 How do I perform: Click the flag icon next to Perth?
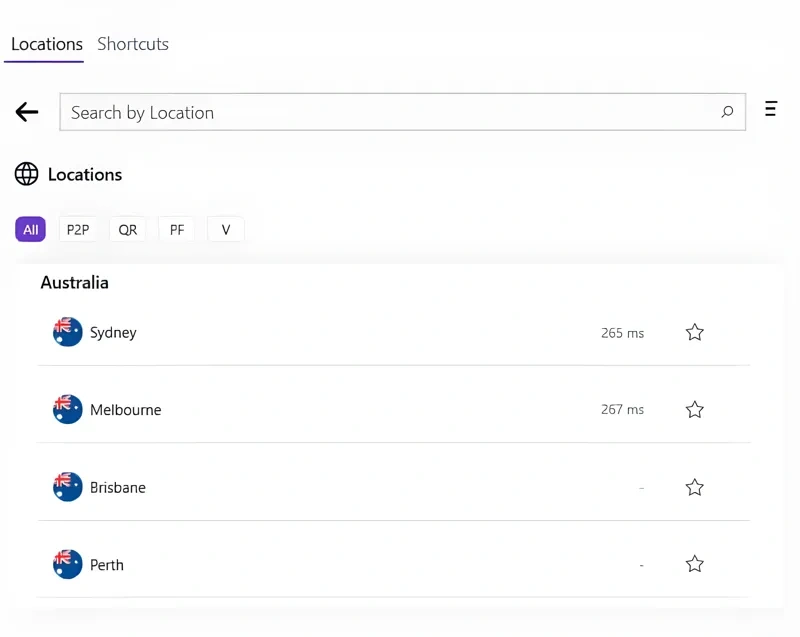(67, 563)
